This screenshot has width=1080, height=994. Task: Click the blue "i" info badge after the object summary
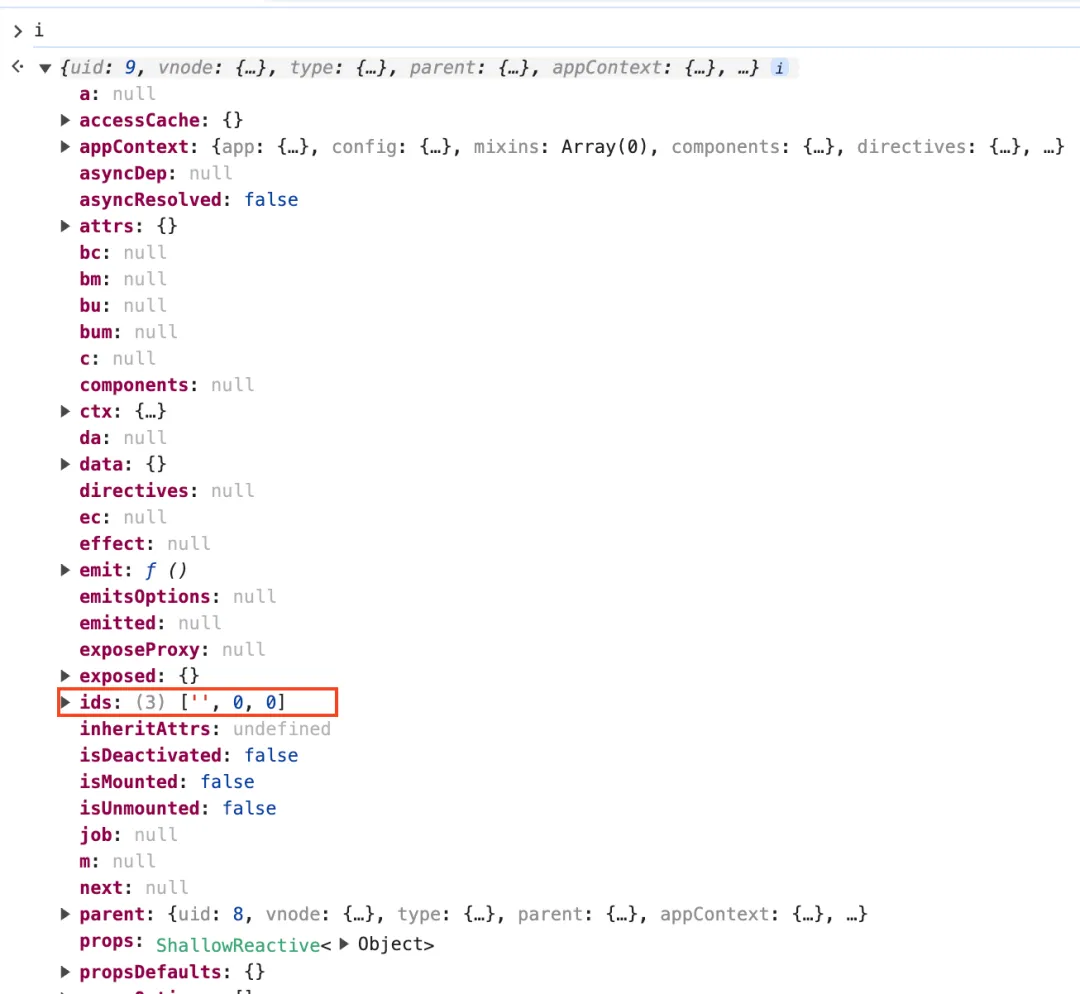point(778,67)
